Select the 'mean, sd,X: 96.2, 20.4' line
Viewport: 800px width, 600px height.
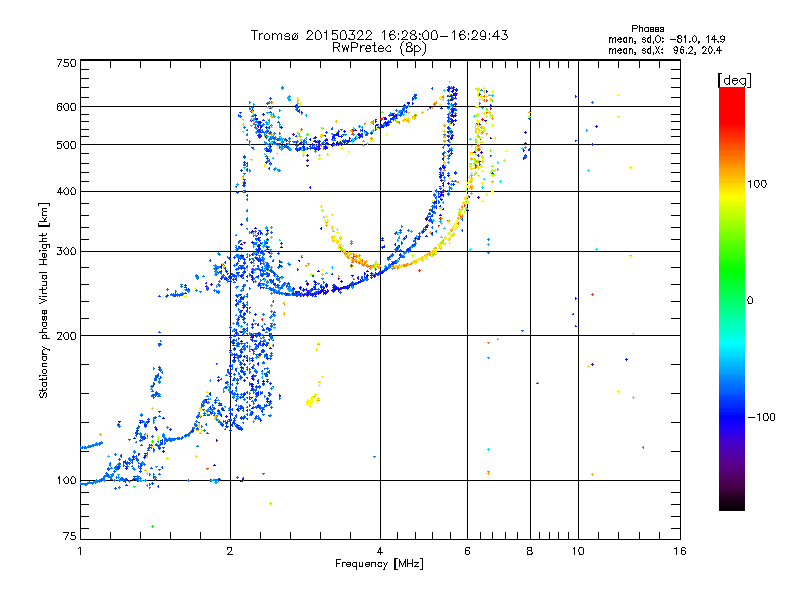665,50
